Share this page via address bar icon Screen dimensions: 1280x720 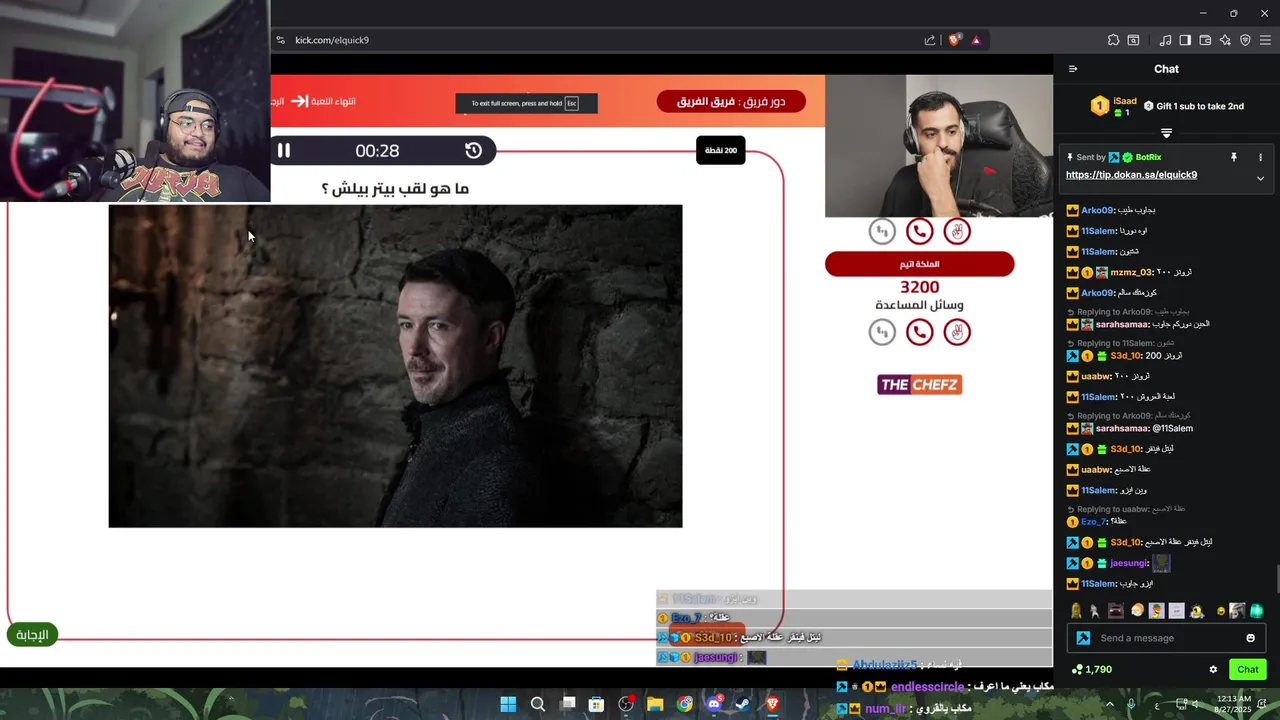[930, 40]
